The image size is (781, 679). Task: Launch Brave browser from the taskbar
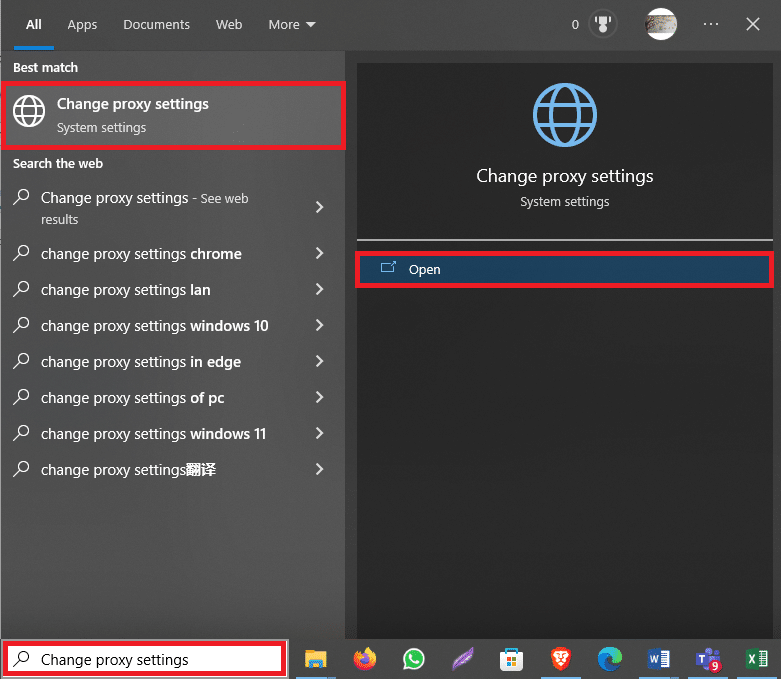click(560, 659)
